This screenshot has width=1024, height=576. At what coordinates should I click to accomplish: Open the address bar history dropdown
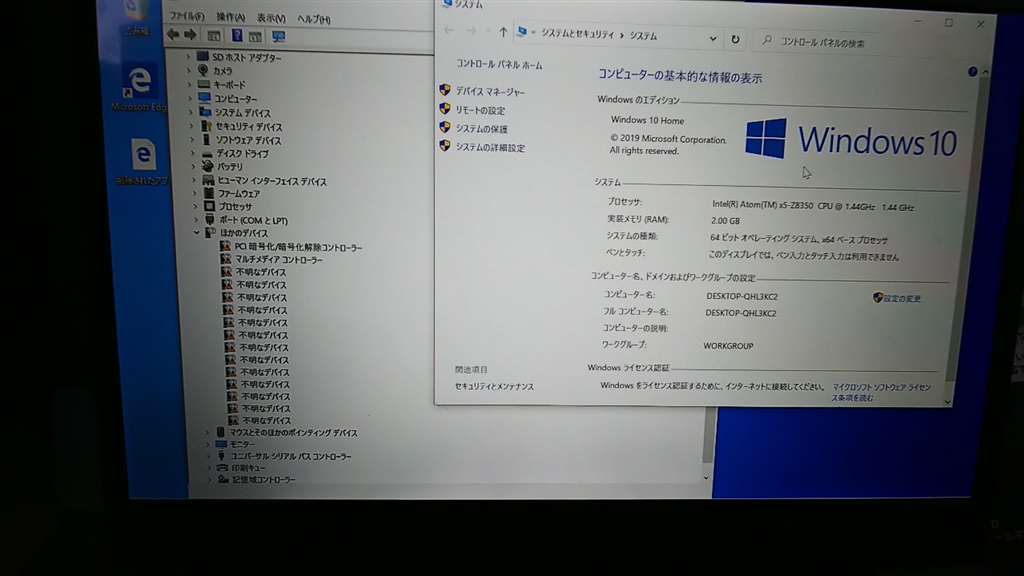(x=712, y=39)
